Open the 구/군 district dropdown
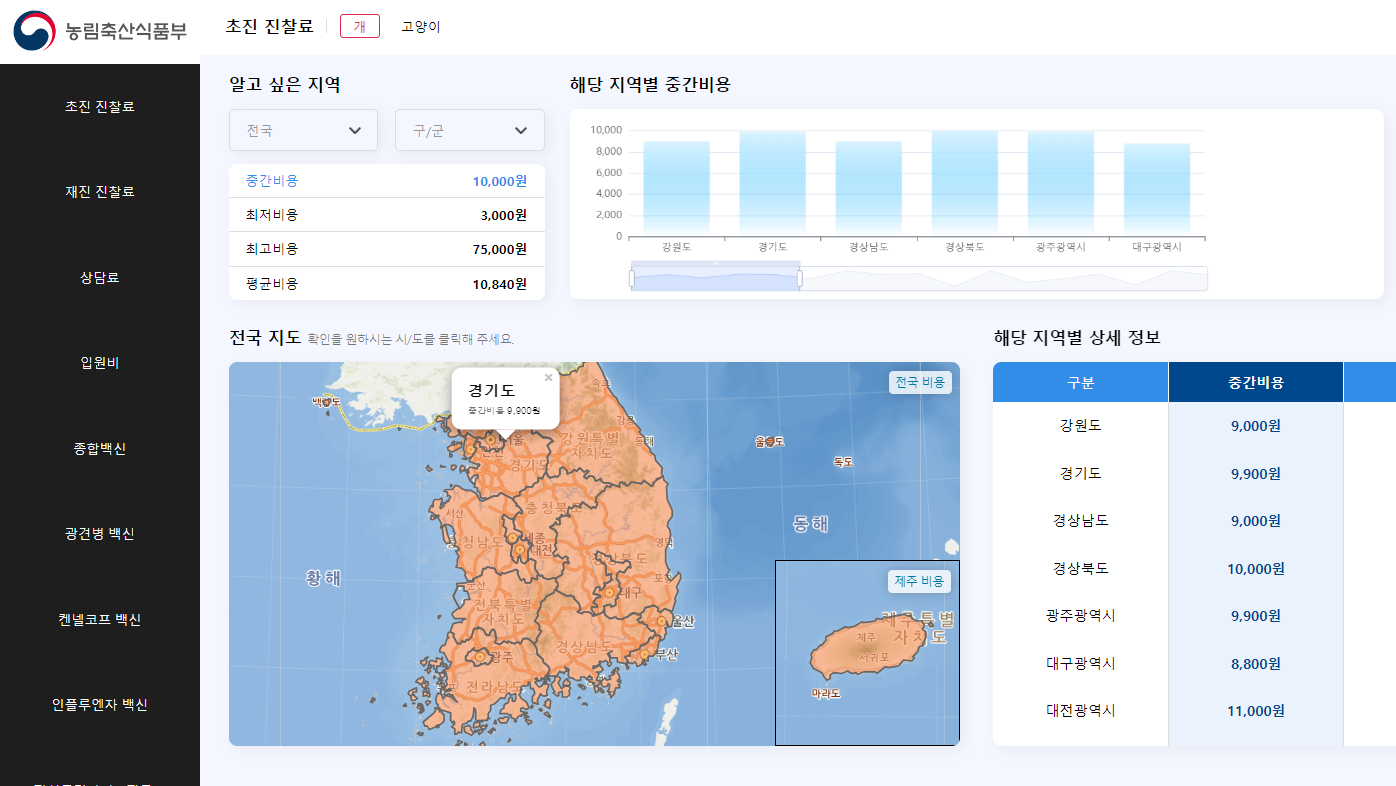Screen dimensions: 1396x786 (469, 129)
